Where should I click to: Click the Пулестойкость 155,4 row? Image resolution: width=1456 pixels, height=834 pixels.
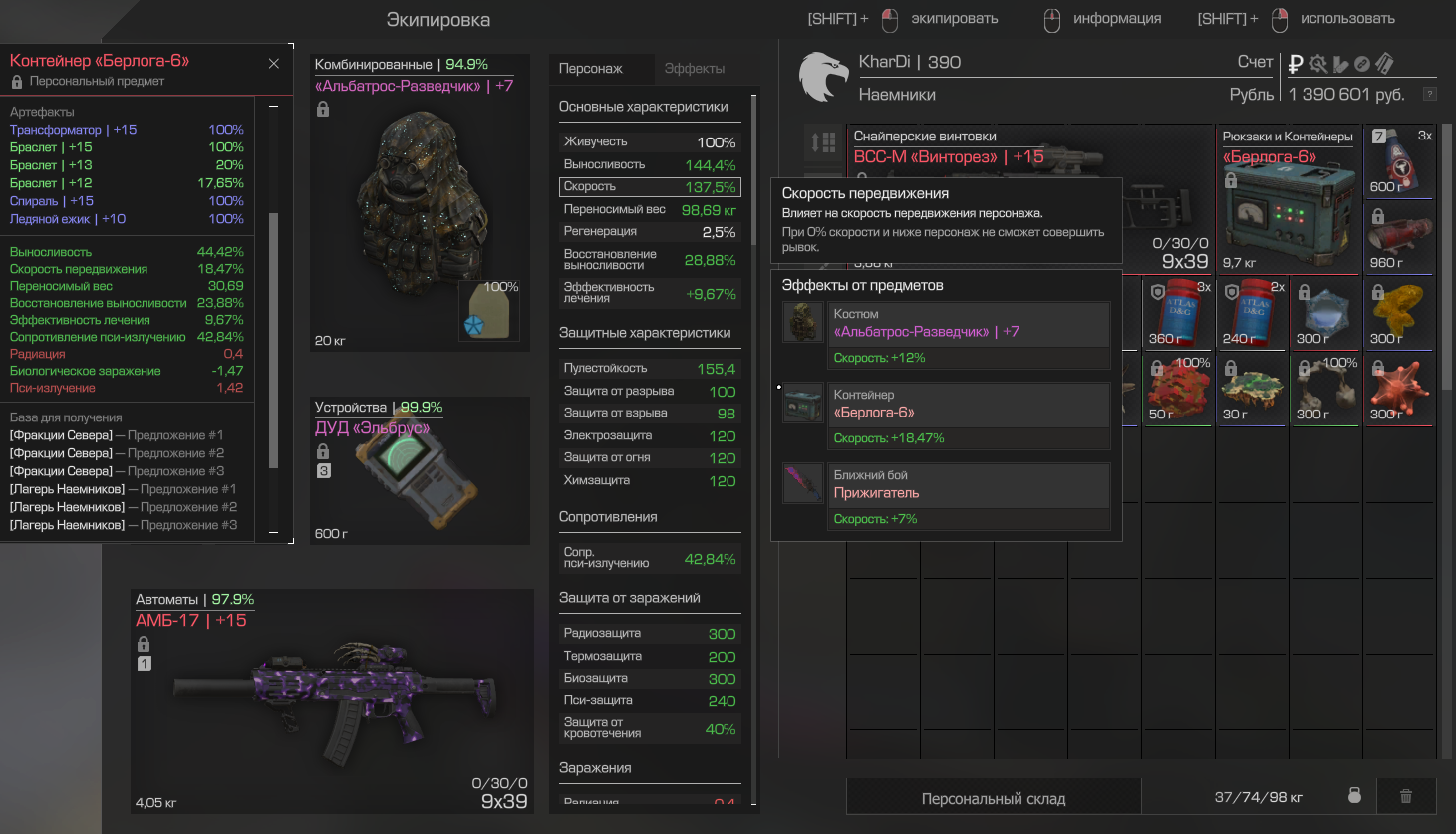point(650,368)
